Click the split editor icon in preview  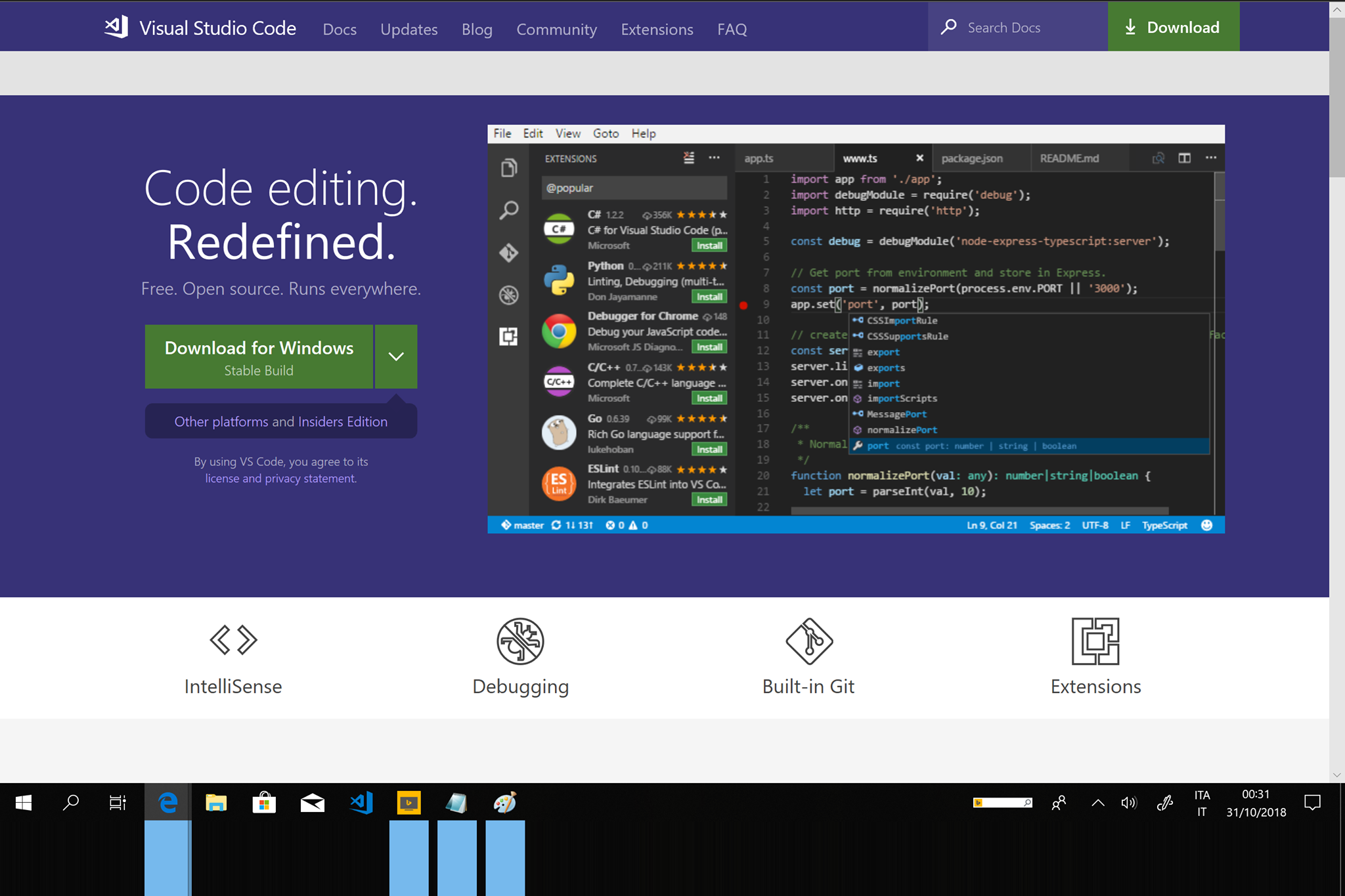coord(1184,158)
